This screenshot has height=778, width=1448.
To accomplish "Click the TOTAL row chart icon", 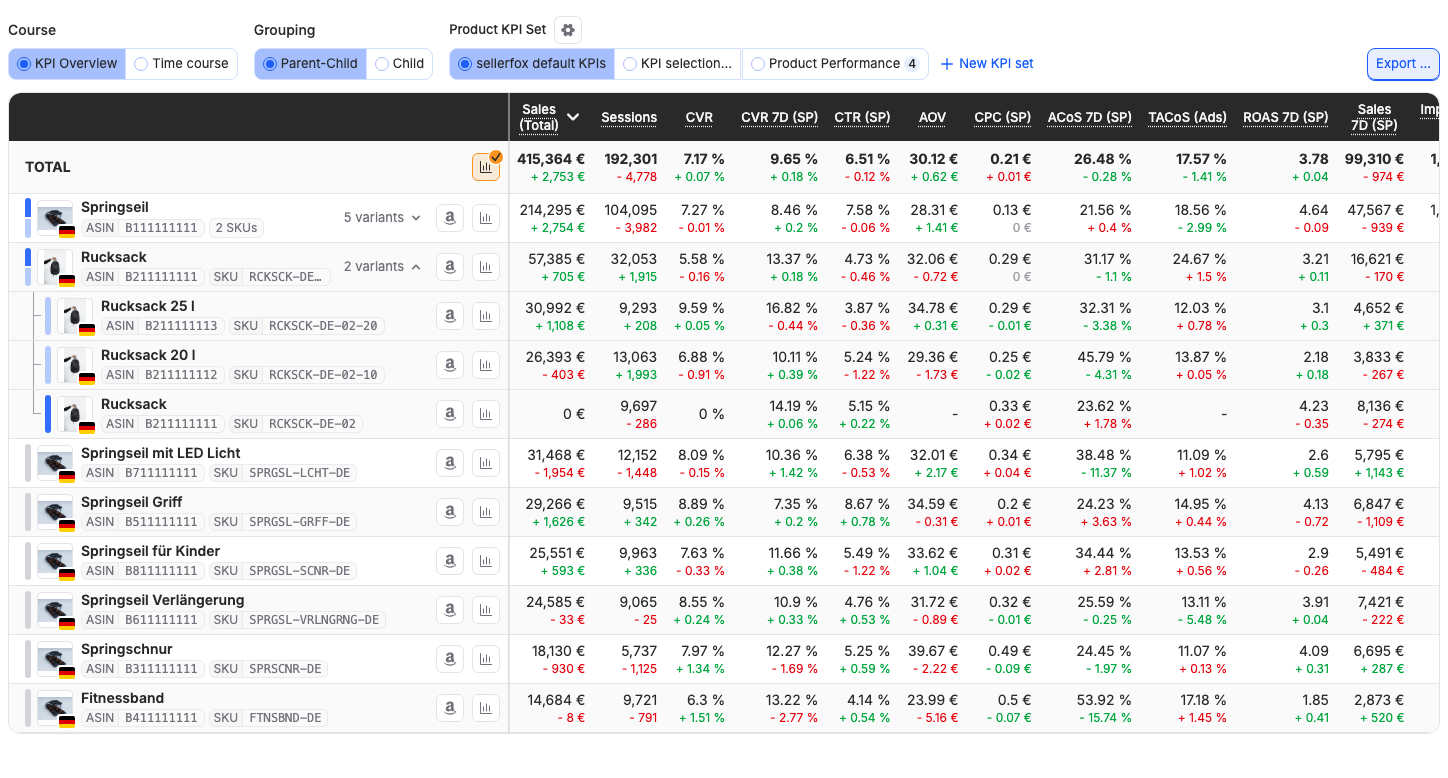I will click(x=486, y=167).
